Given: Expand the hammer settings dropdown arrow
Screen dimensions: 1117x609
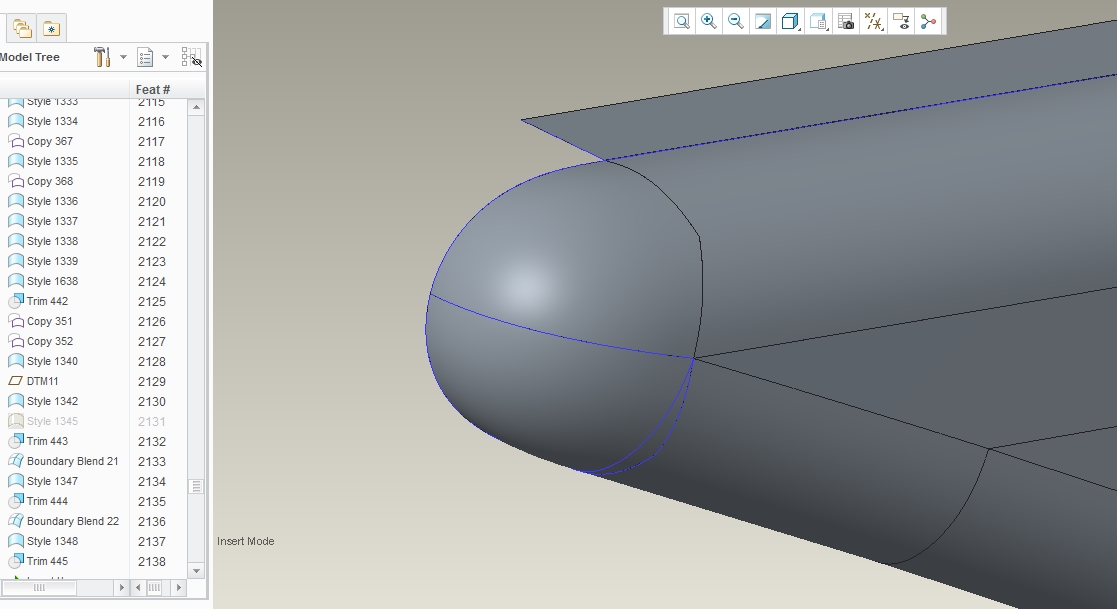Looking at the screenshot, I should [123, 57].
